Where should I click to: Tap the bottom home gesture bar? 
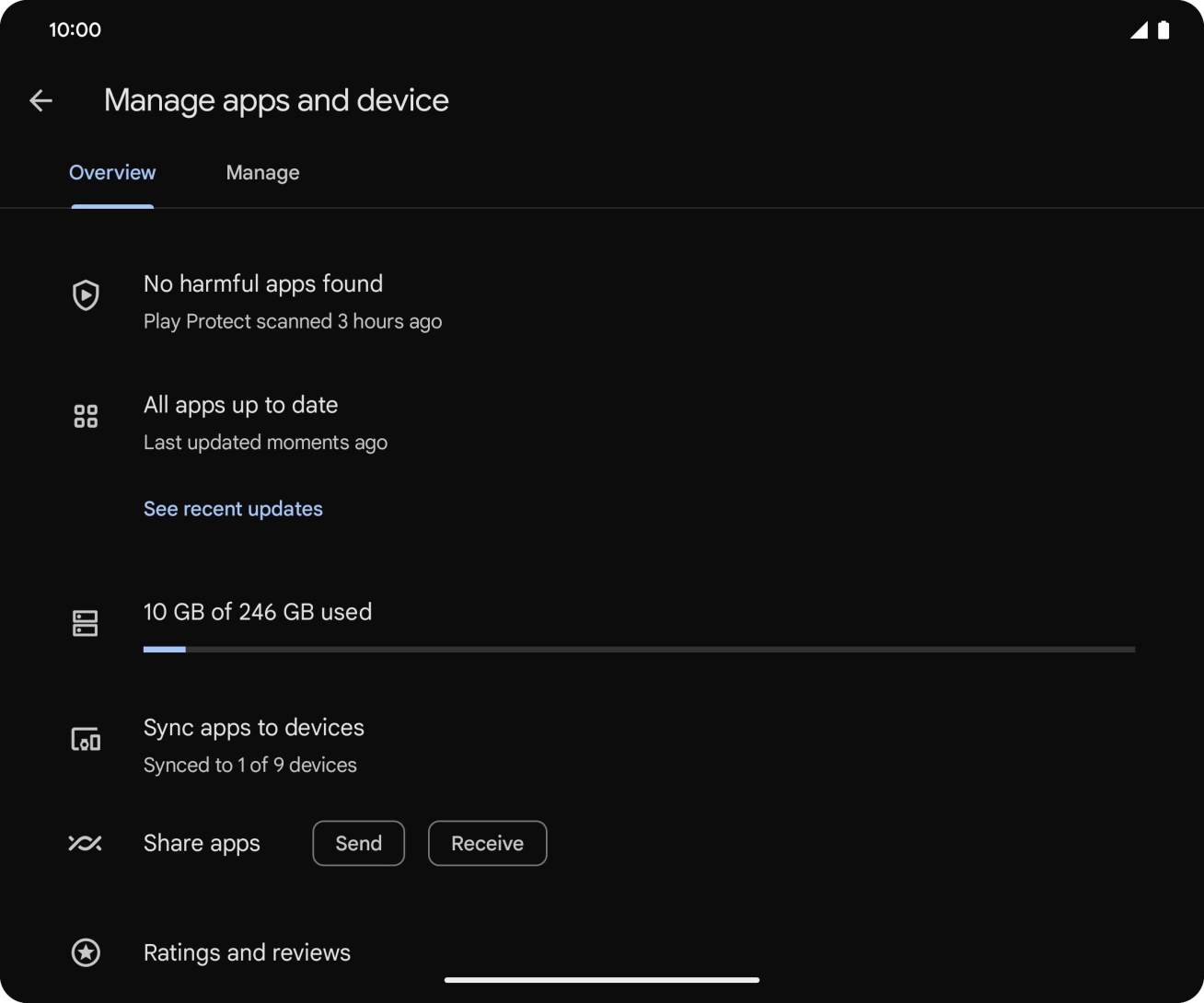coord(602,980)
